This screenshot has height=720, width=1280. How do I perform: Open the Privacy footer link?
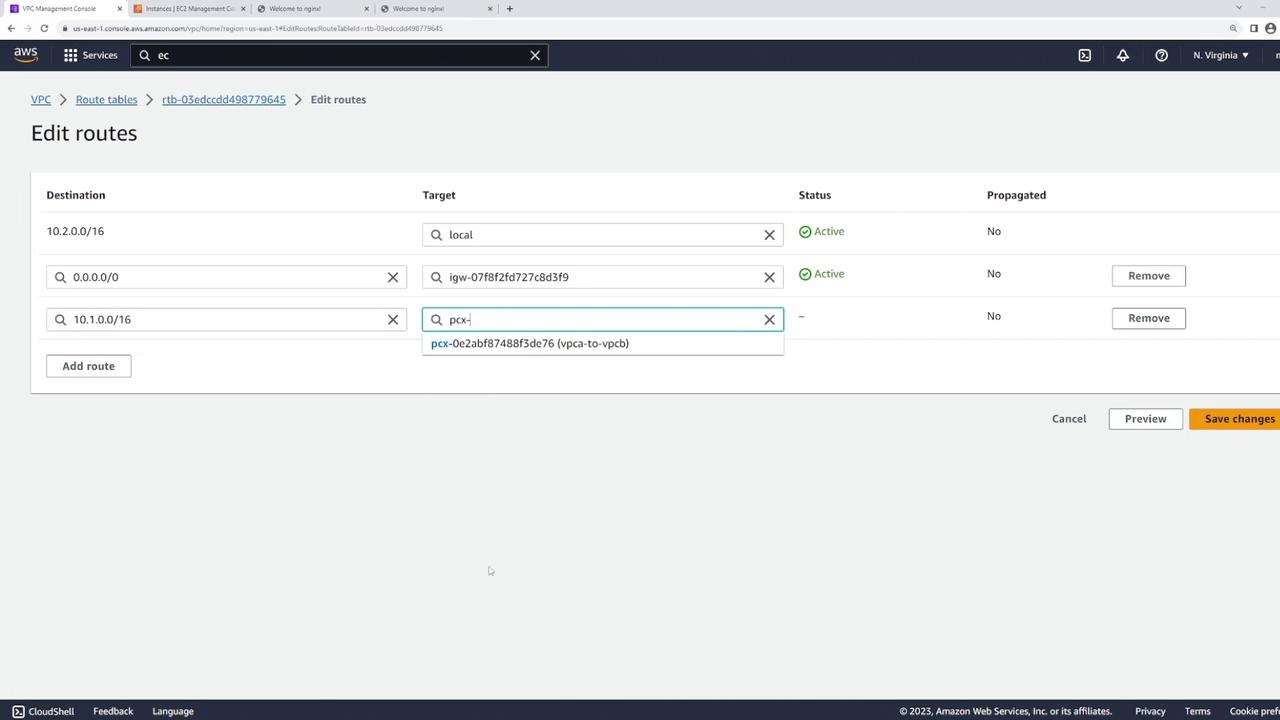(1150, 711)
